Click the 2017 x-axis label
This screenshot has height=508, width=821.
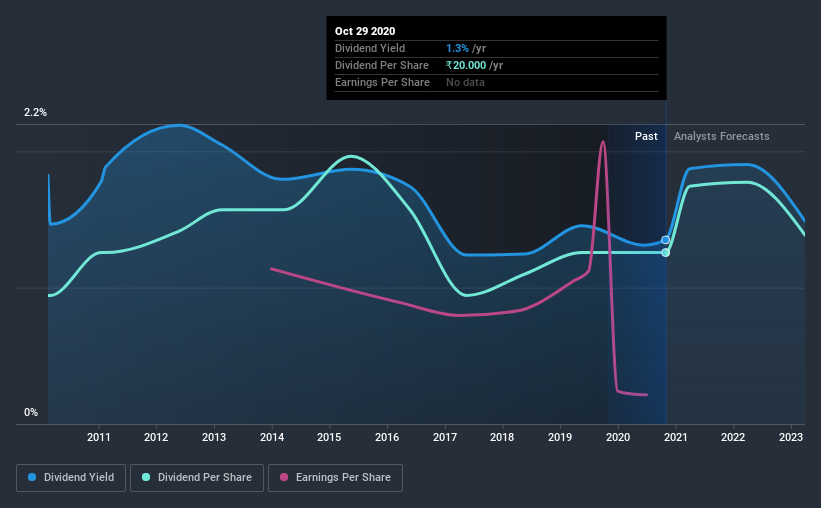tap(445, 437)
